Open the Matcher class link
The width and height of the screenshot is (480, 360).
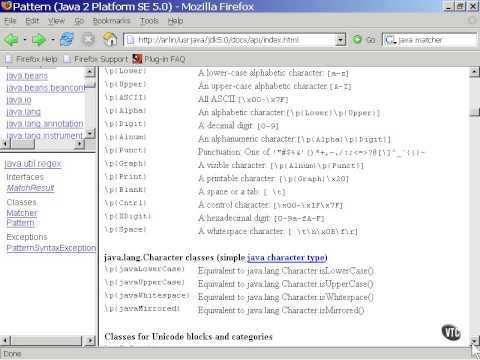pyautogui.click(x=22, y=213)
